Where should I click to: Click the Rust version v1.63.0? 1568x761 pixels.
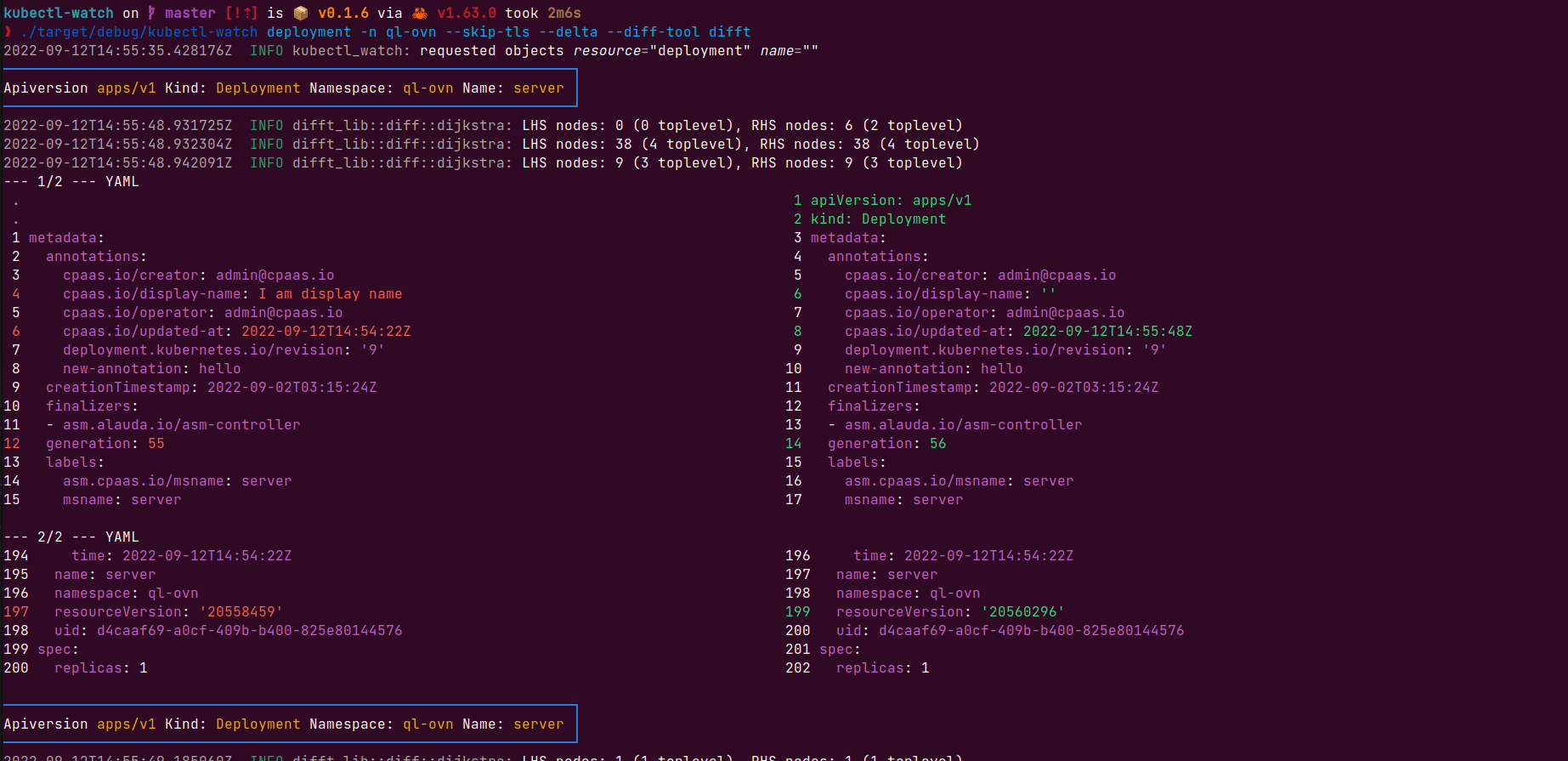tap(467, 13)
